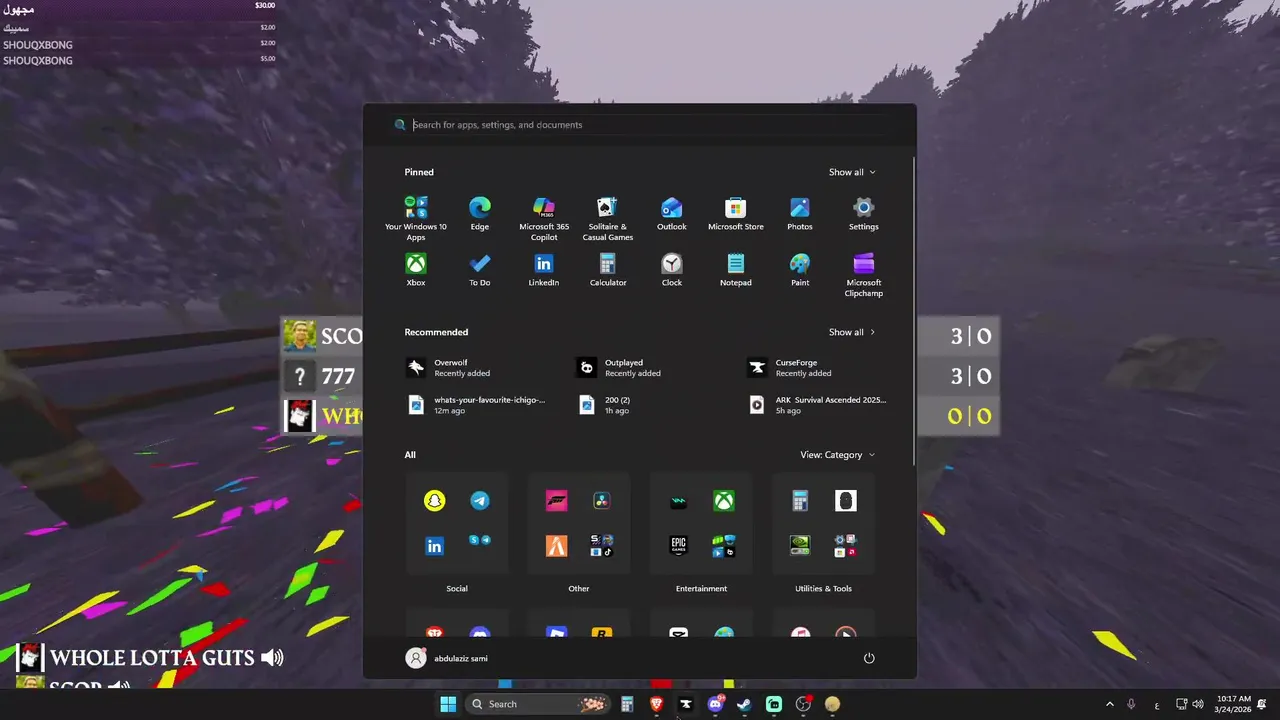Open LinkedIn in the Social category
The width and height of the screenshot is (1280, 720).
click(x=434, y=546)
